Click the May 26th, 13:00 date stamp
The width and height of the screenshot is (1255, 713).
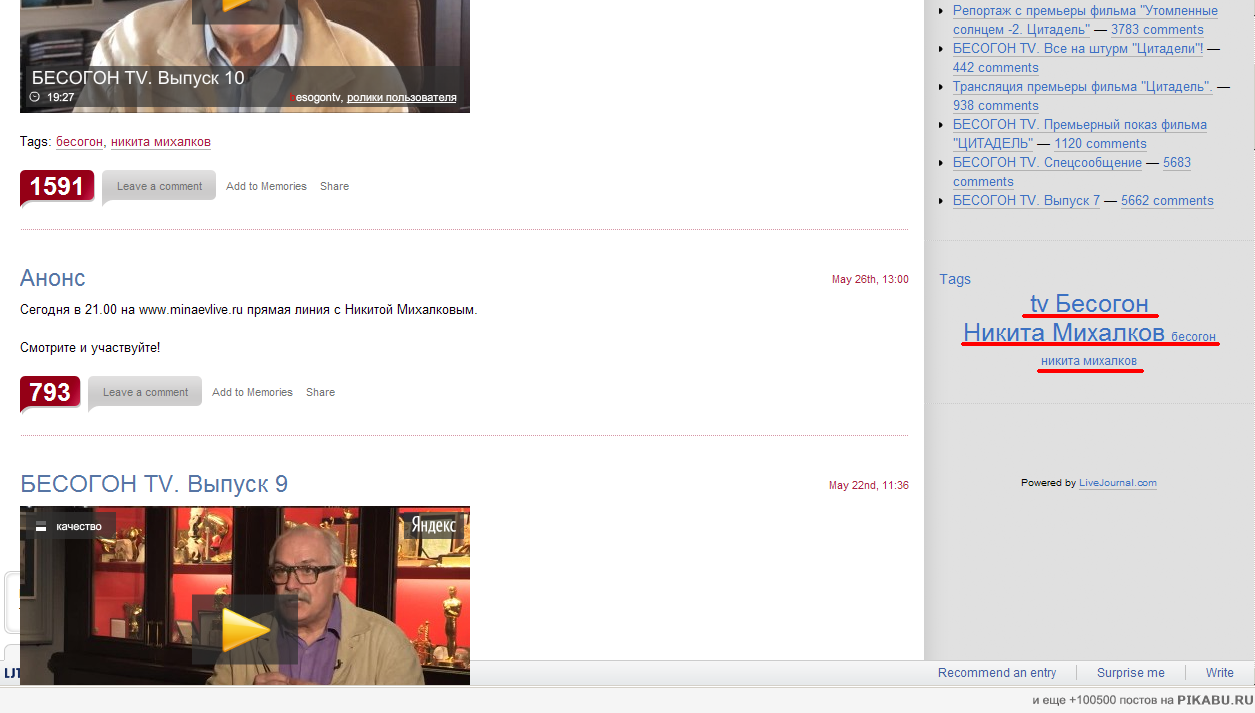pos(870,279)
